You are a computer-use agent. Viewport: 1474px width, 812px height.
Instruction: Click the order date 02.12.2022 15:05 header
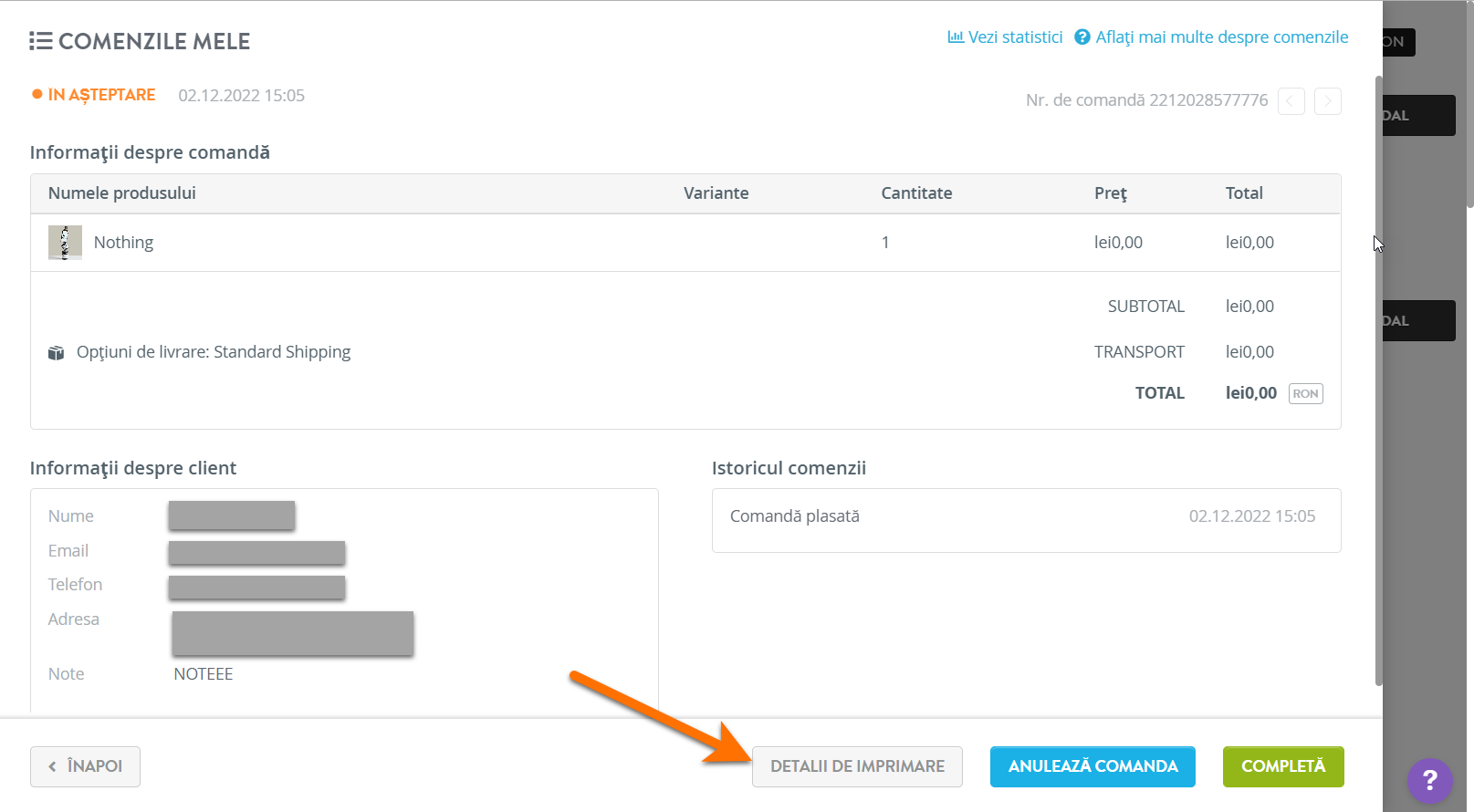tap(241, 96)
